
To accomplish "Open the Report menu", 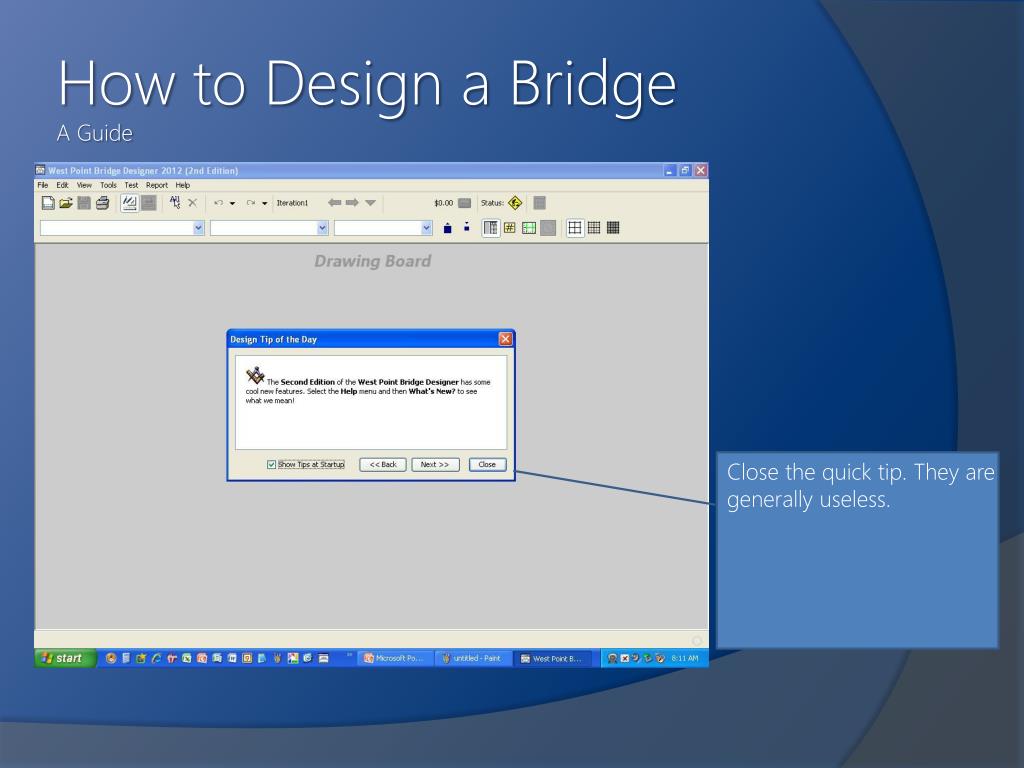I will (157, 185).
